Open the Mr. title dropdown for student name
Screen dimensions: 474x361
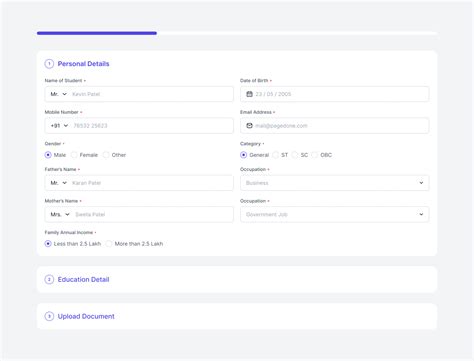pyautogui.click(x=59, y=94)
